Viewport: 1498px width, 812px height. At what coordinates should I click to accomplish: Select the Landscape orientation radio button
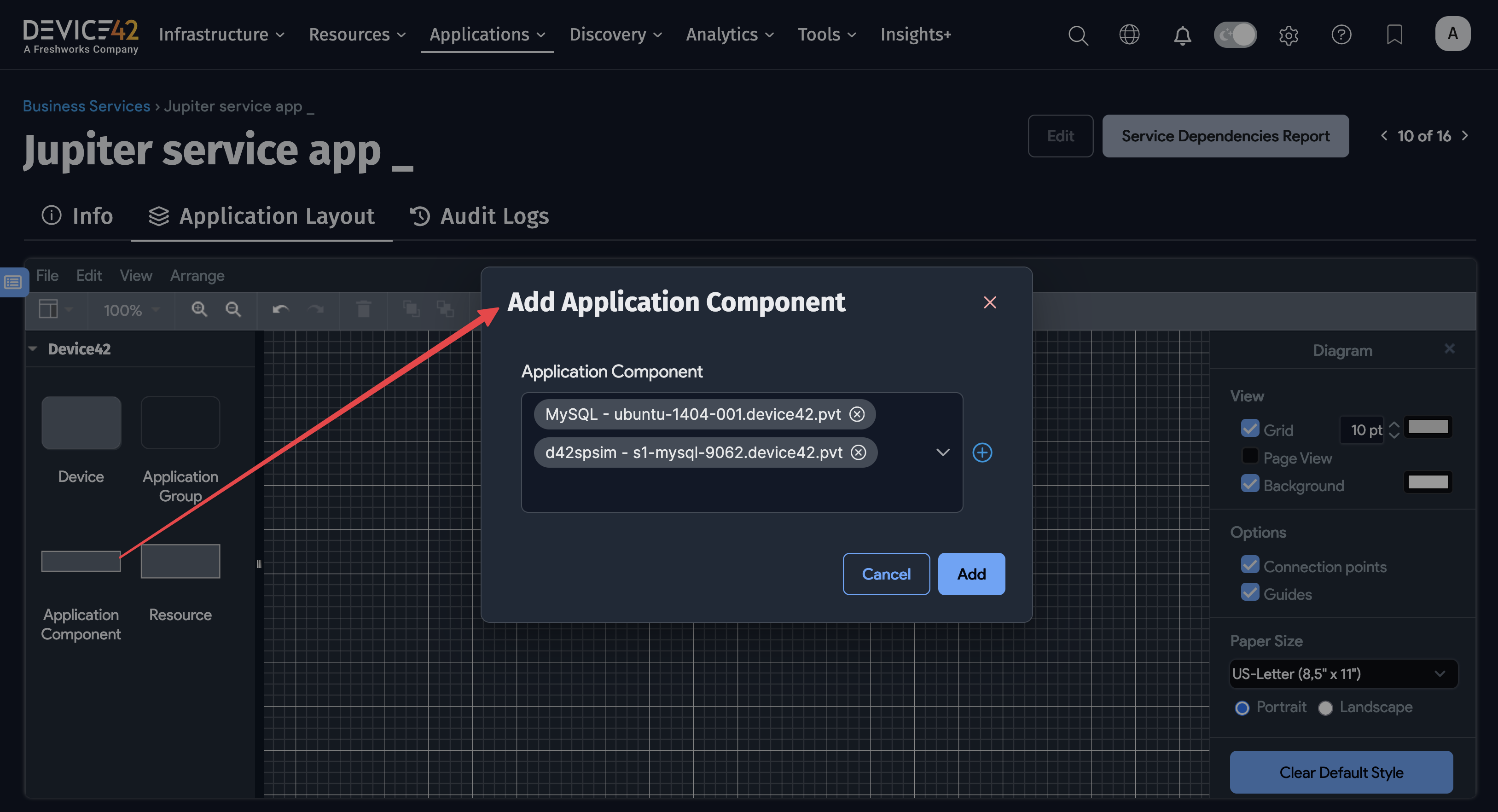click(x=1326, y=708)
